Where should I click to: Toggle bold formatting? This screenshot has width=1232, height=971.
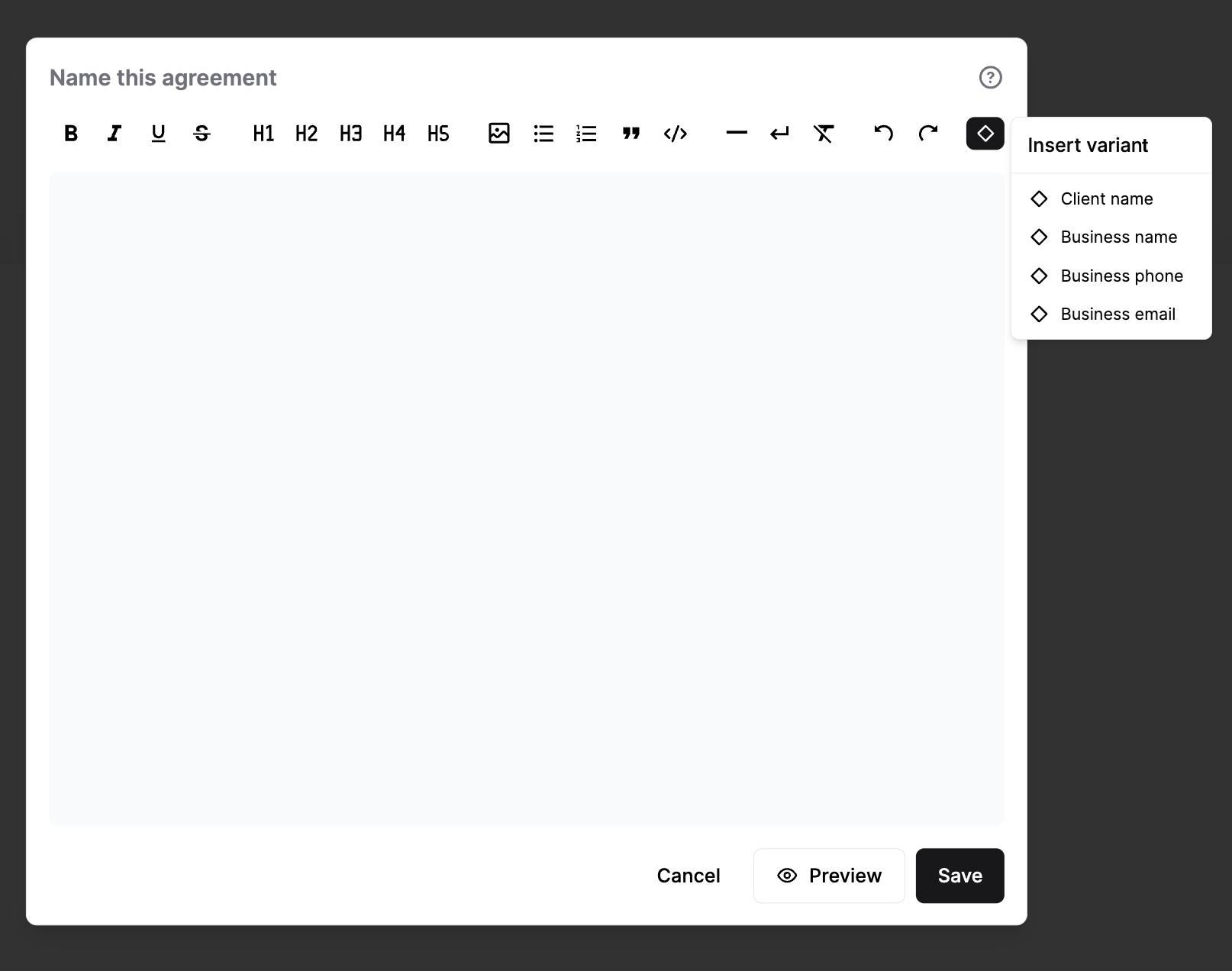tap(70, 134)
